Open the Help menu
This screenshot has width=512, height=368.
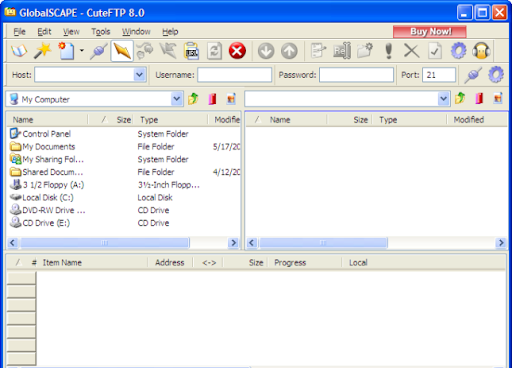[x=170, y=32]
